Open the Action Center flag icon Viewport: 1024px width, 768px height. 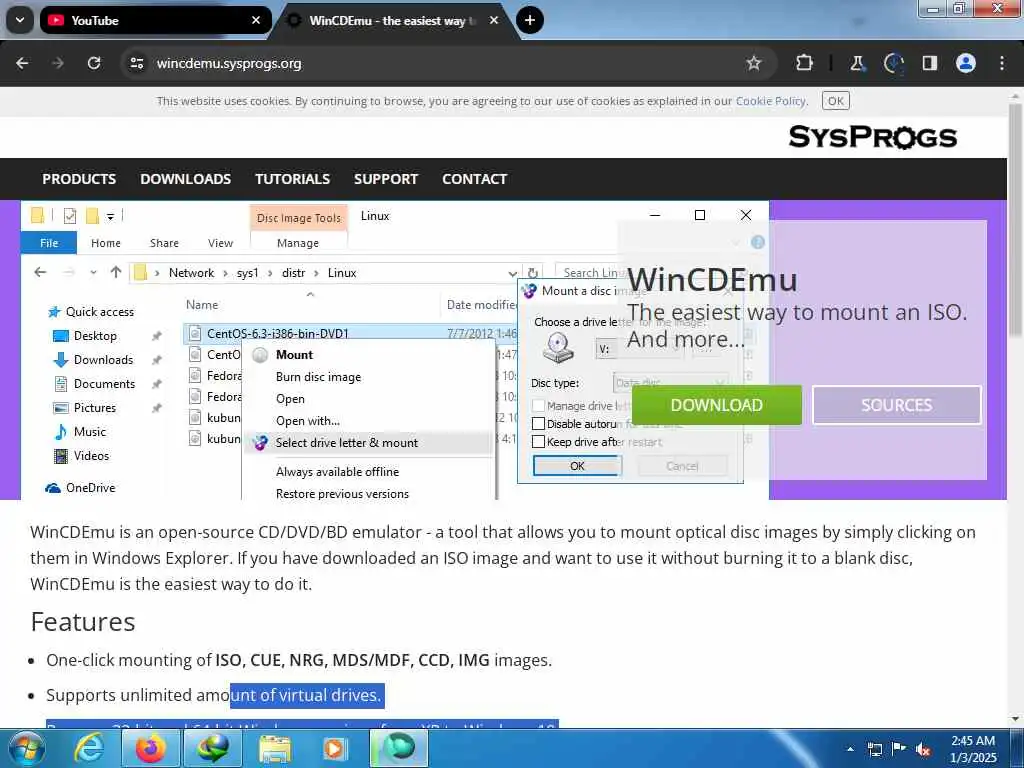[899, 749]
